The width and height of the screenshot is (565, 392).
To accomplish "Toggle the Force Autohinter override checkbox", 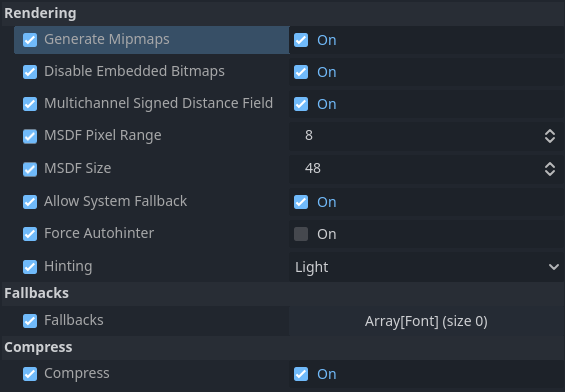I will coord(30,234).
